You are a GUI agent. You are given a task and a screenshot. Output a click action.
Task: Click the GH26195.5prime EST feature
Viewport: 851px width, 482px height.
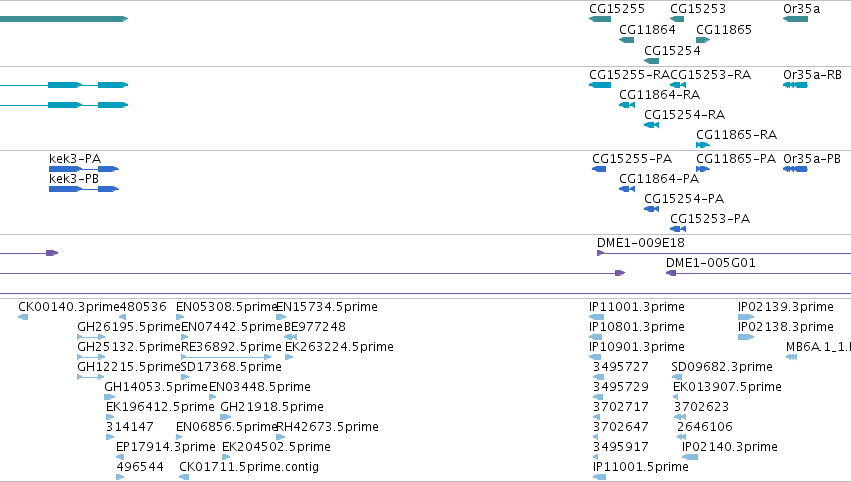click(x=91, y=337)
